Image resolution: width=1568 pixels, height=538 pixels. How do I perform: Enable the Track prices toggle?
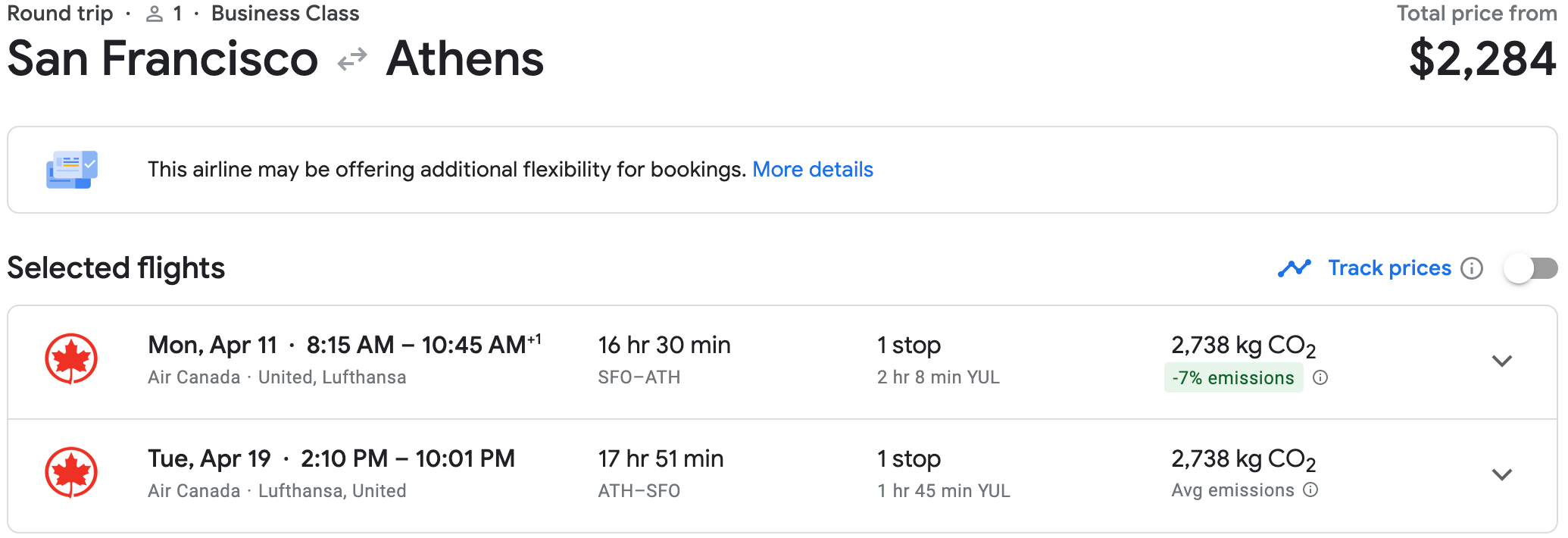point(1530,268)
